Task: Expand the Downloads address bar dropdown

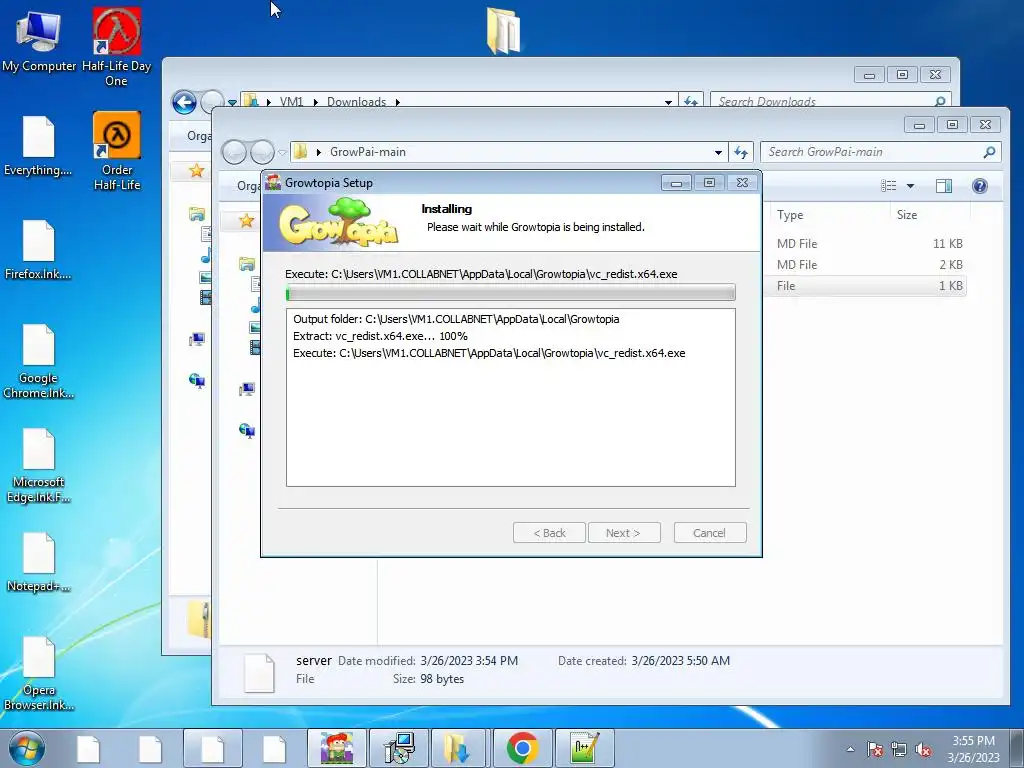Action: [x=668, y=102]
